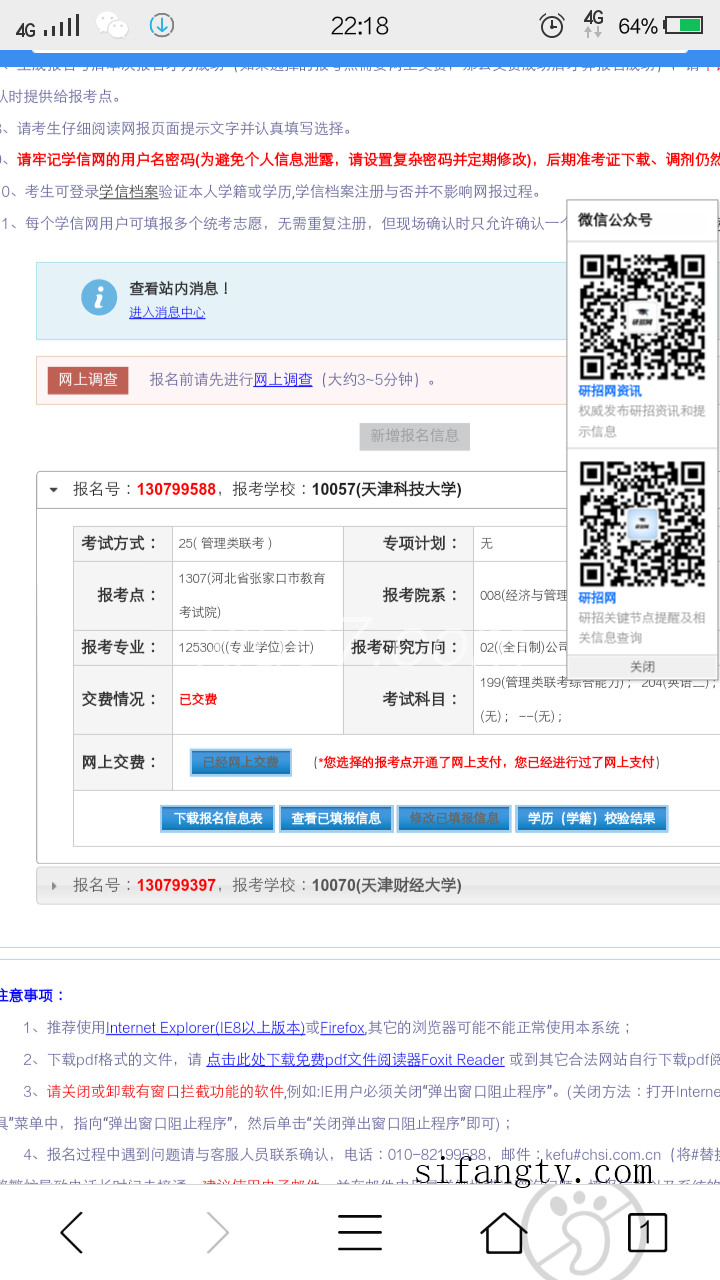Open the 学信档案 link
The width and height of the screenshot is (720, 1280).
128,192
